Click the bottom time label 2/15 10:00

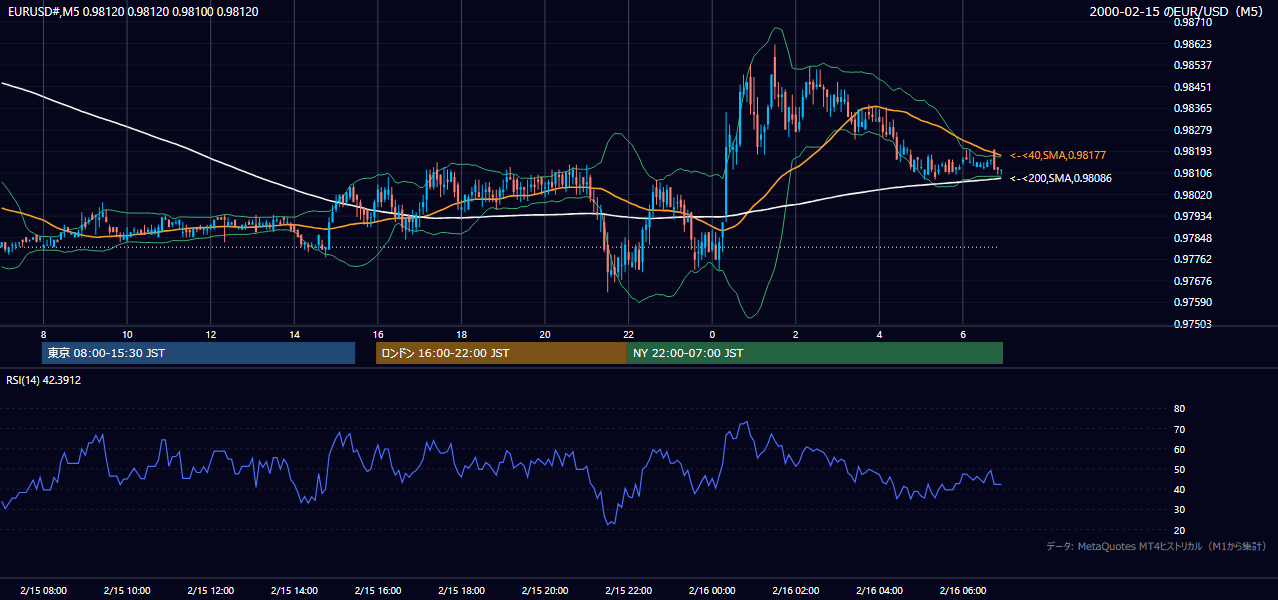127,591
